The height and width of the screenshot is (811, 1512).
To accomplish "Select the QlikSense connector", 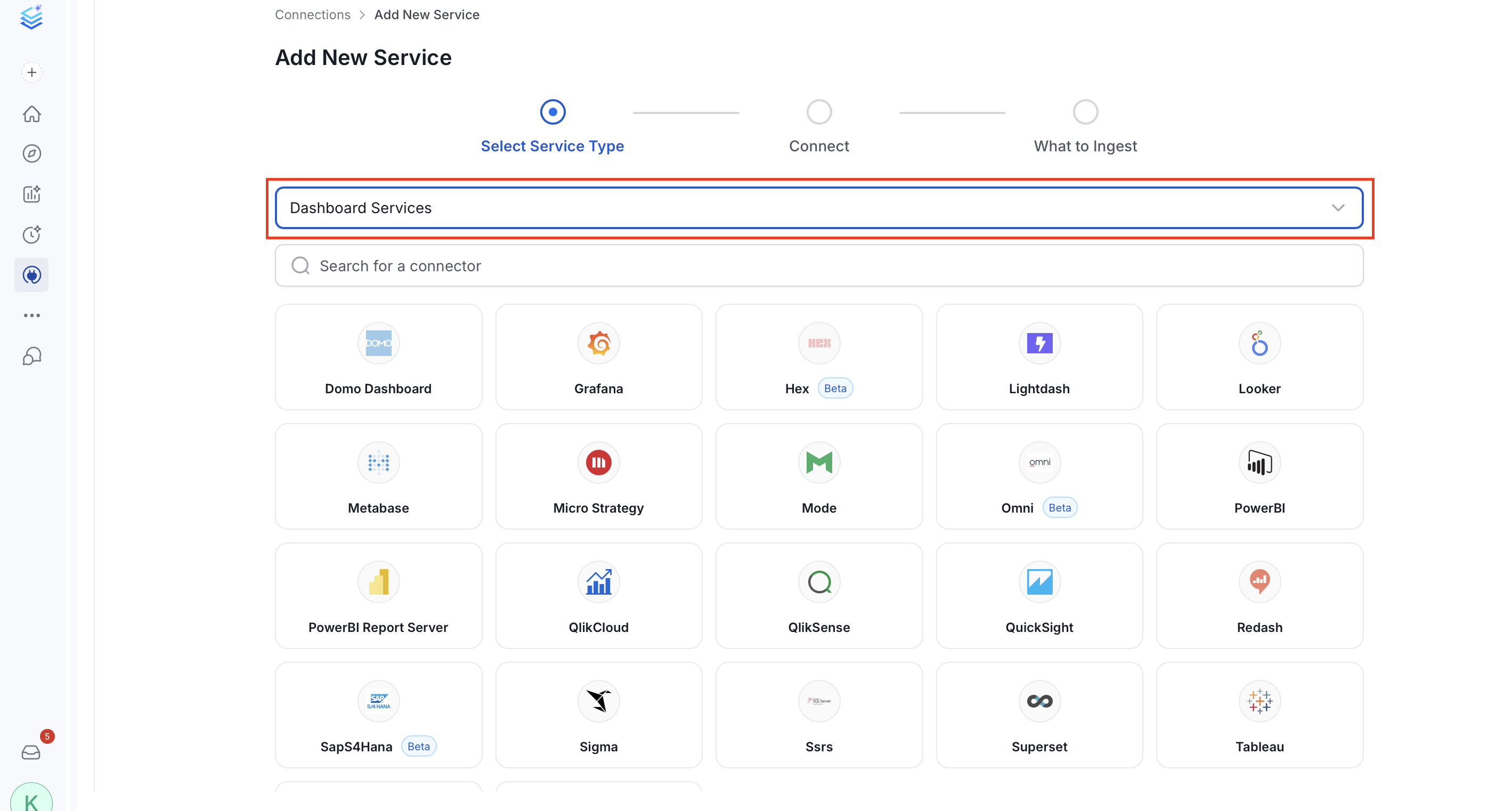I will tap(819, 596).
